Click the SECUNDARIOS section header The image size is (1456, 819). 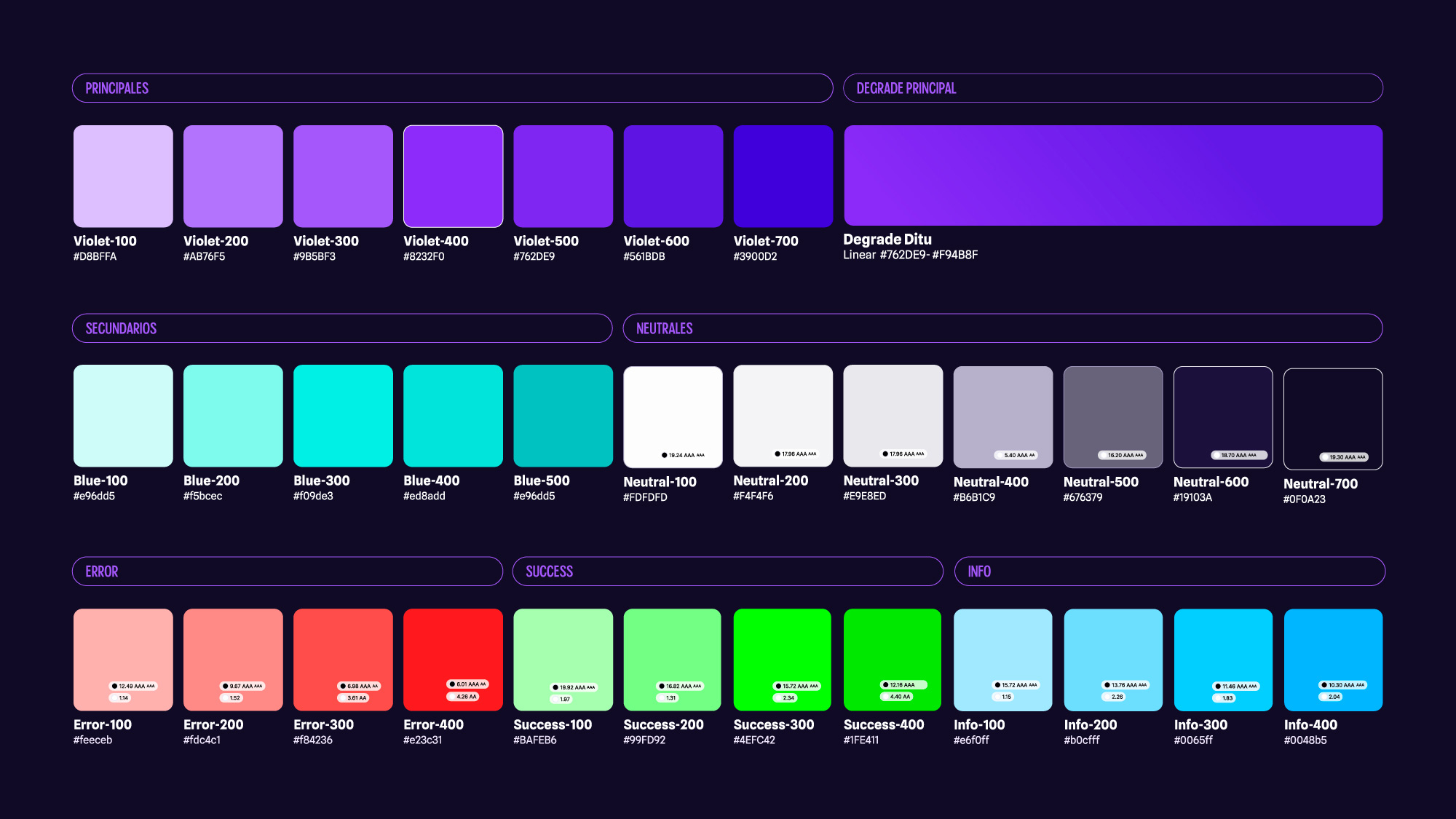(x=121, y=328)
